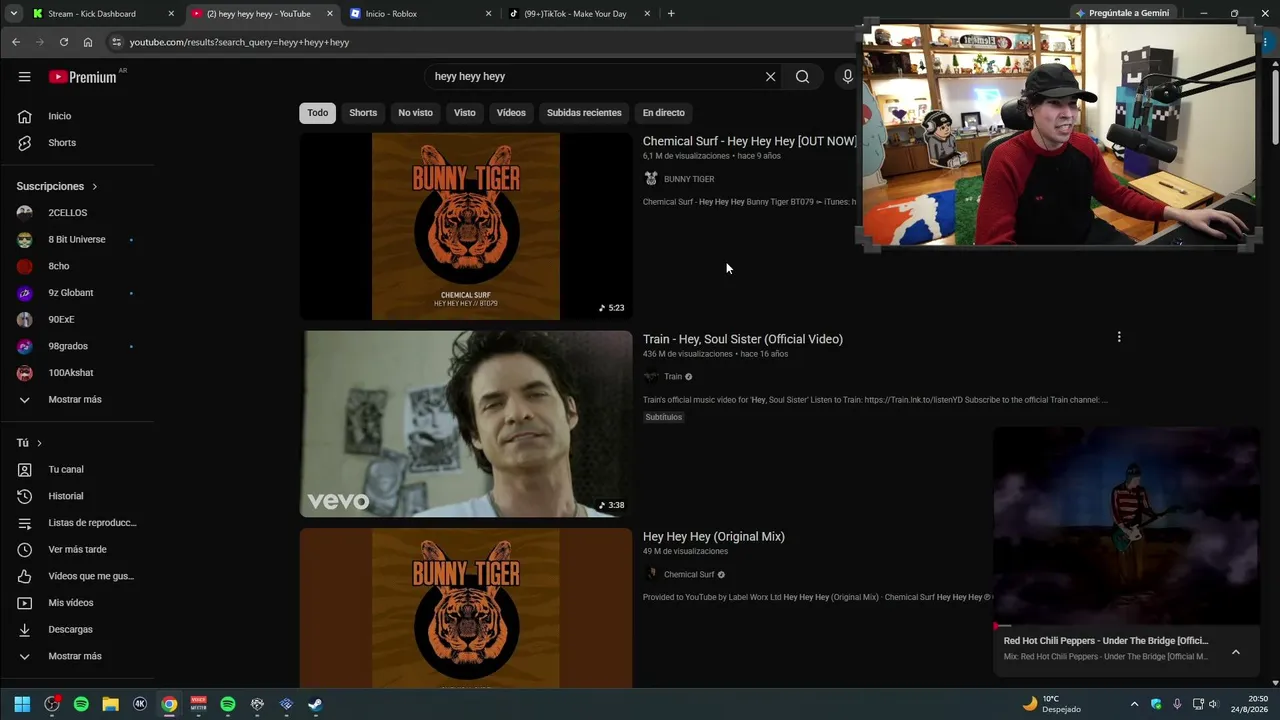Image resolution: width=1280 pixels, height=720 pixels.
Task: Go to YouTube Premium home via logo
Action: pos(82,77)
